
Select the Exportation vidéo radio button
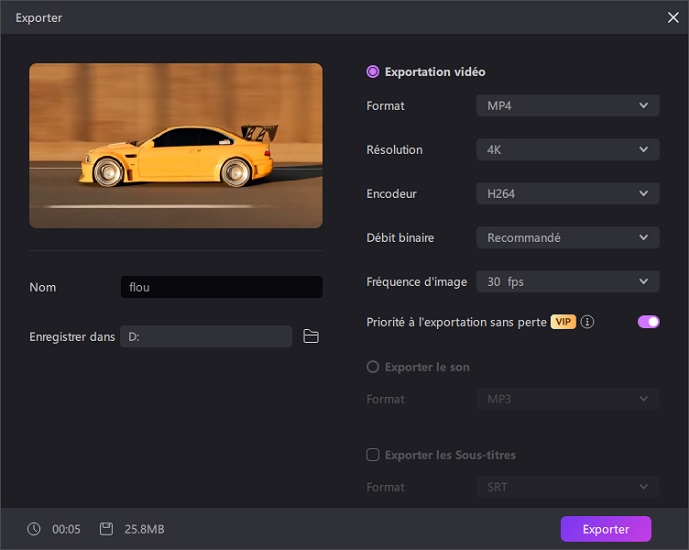point(373,72)
